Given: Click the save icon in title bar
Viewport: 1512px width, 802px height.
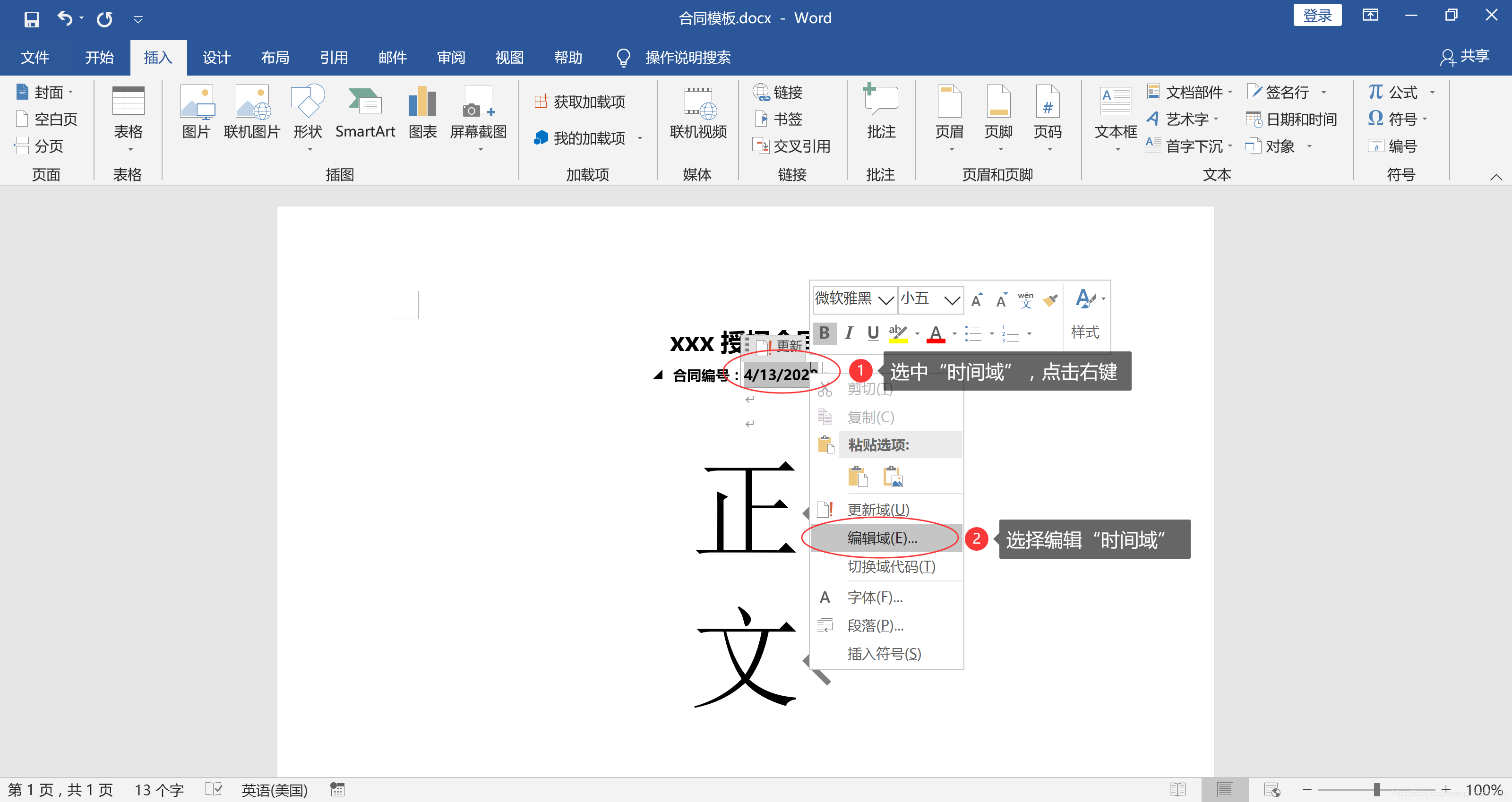Looking at the screenshot, I should tap(31, 19).
